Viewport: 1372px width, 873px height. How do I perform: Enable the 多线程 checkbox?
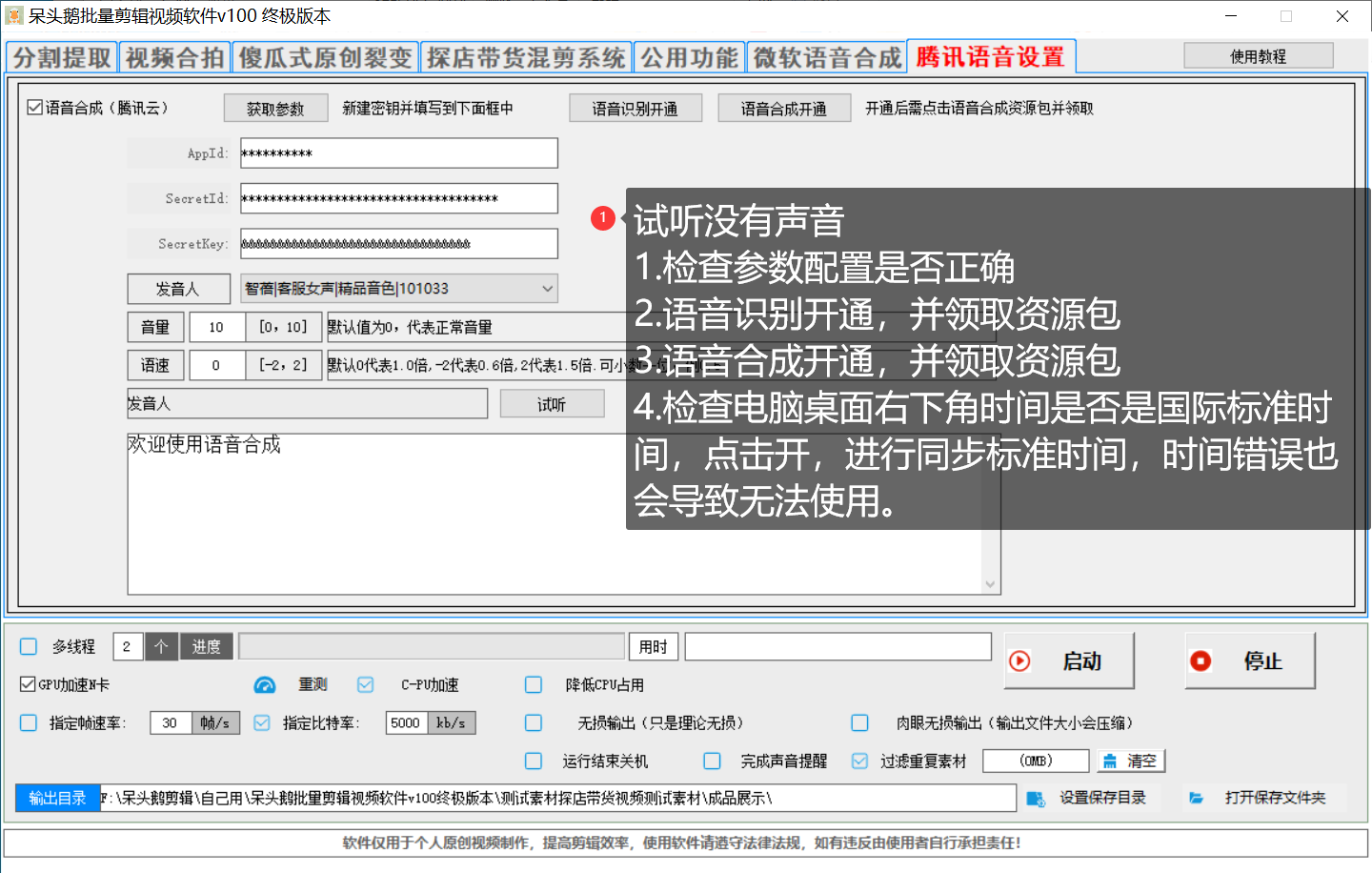tap(29, 646)
